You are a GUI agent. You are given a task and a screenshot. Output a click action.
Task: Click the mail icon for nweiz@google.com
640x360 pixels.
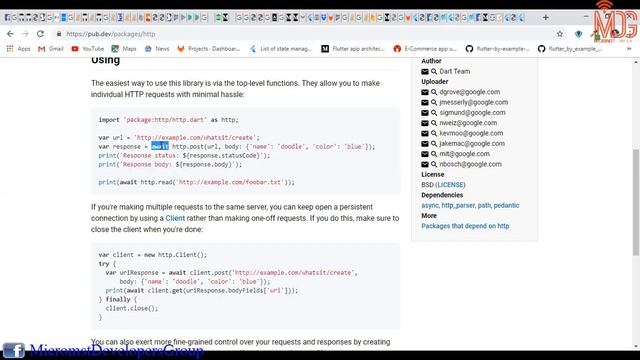[425, 123]
